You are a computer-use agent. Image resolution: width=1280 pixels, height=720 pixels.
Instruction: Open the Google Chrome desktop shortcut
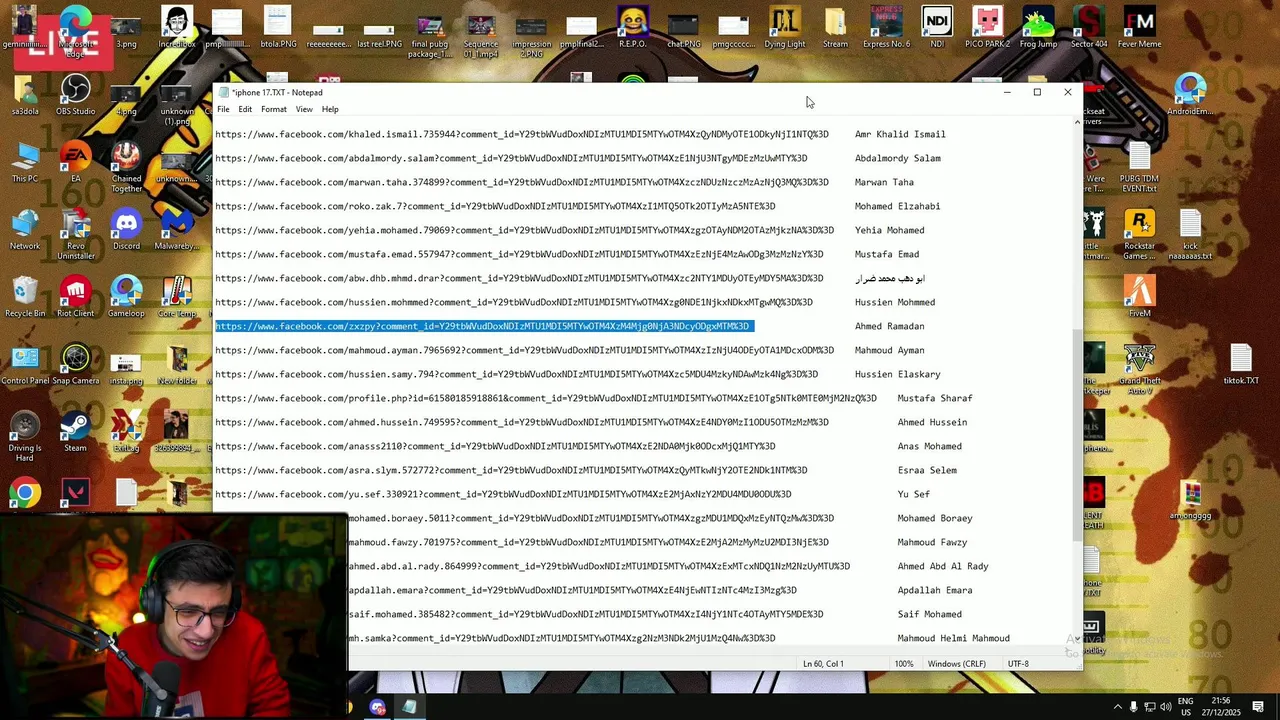coord(25,493)
